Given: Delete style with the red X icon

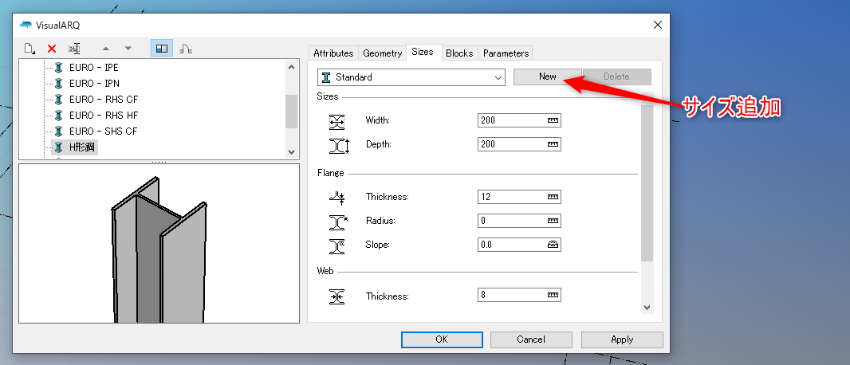Looking at the screenshot, I should tap(52, 49).
